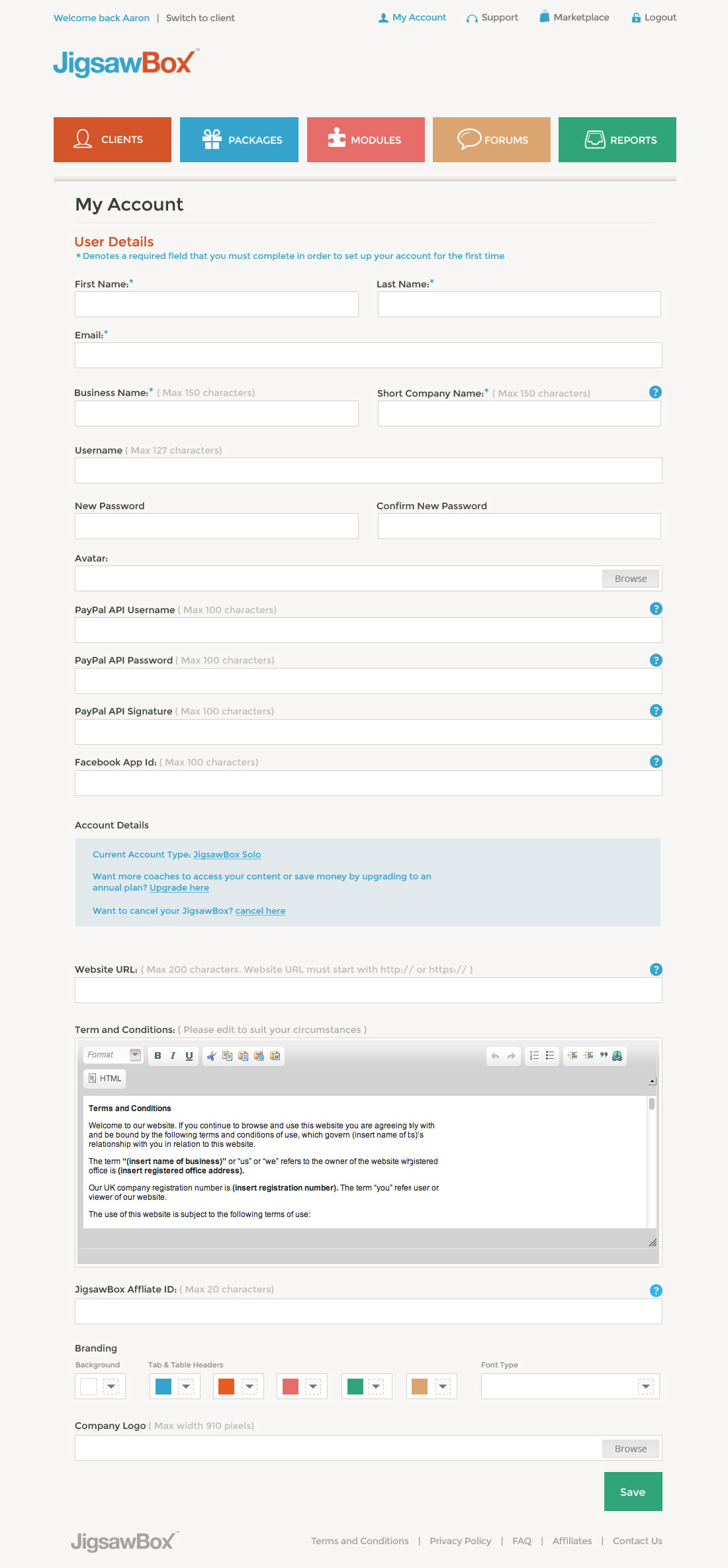Focus the Last Name input field
728x1568 pixels.
520,305
